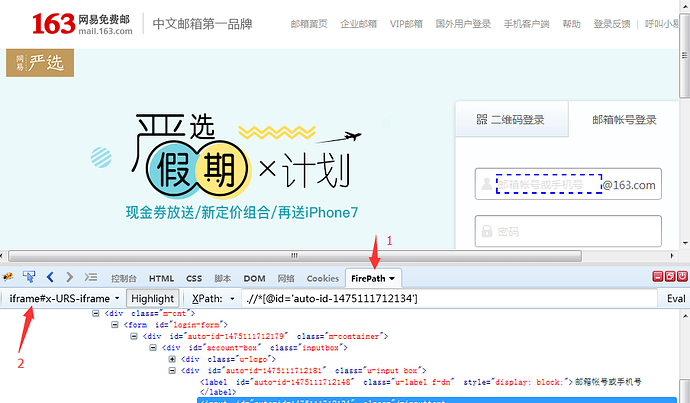
Task: Toggle Firebug command line icon
Action: click(91, 277)
